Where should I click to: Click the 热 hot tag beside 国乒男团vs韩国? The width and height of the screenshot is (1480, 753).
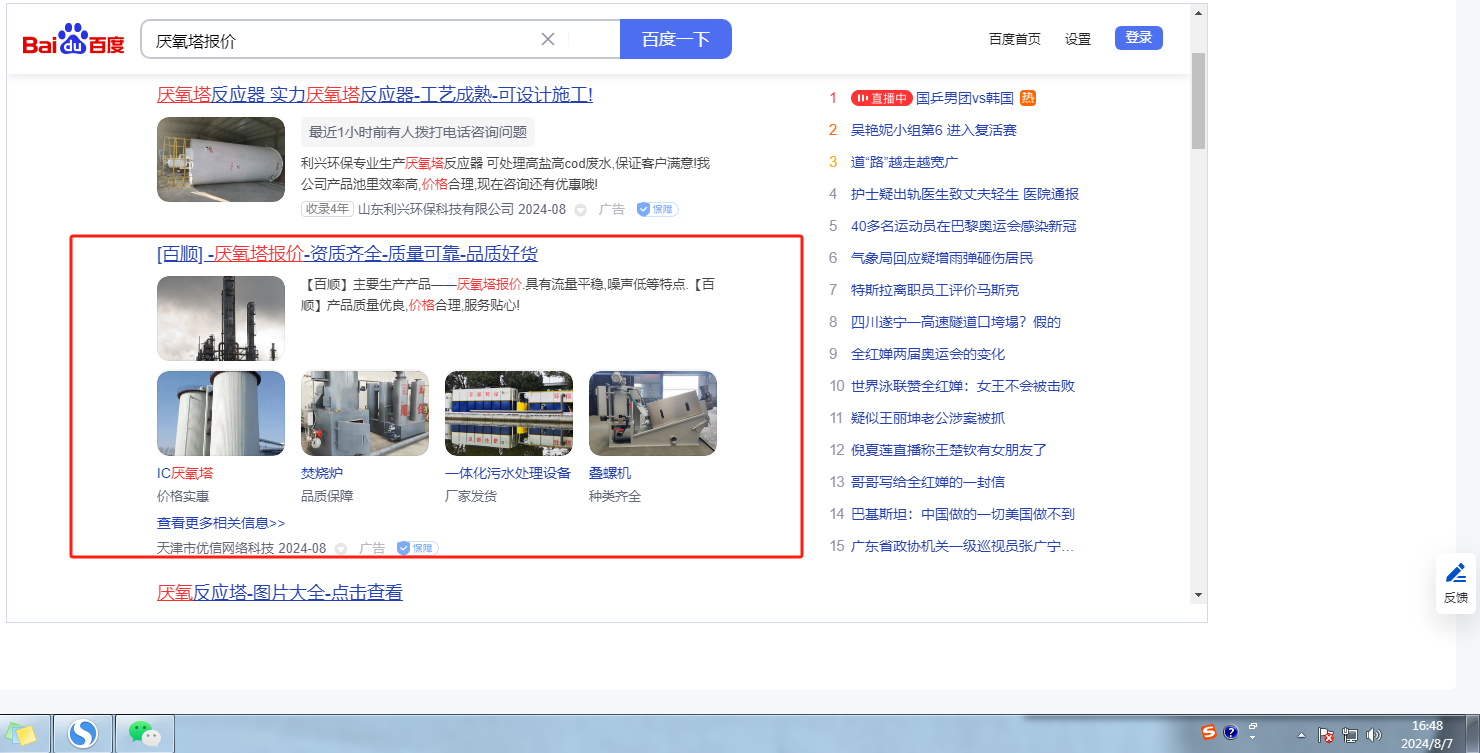[x=1028, y=98]
